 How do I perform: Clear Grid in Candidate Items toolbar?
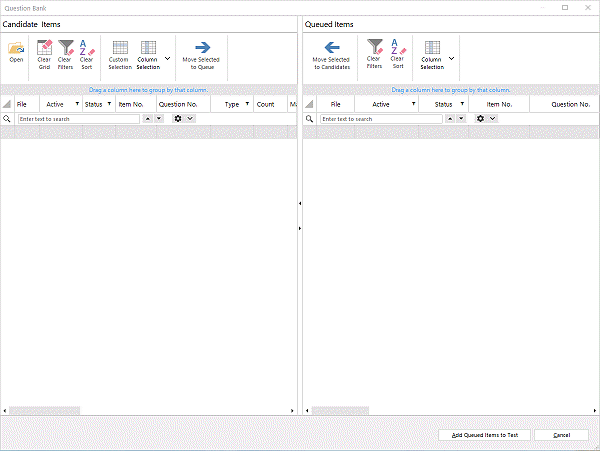coord(44,51)
